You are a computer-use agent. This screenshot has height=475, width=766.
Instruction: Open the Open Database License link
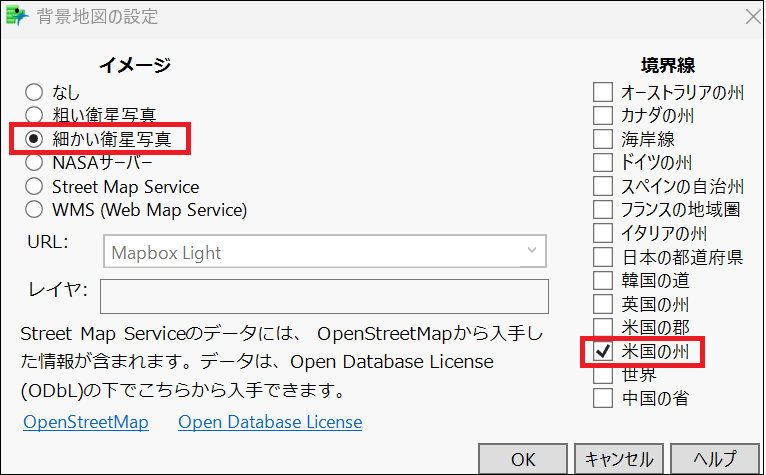click(x=270, y=422)
